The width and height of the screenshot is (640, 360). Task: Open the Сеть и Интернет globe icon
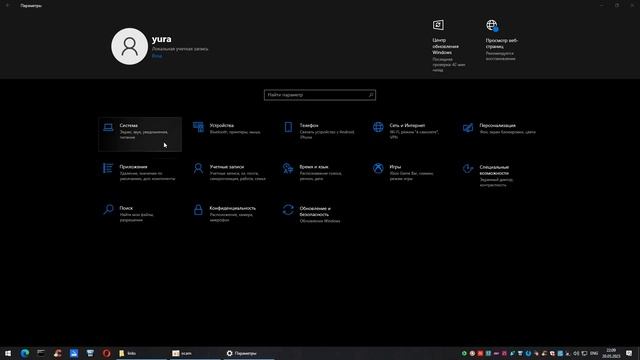point(378,127)
